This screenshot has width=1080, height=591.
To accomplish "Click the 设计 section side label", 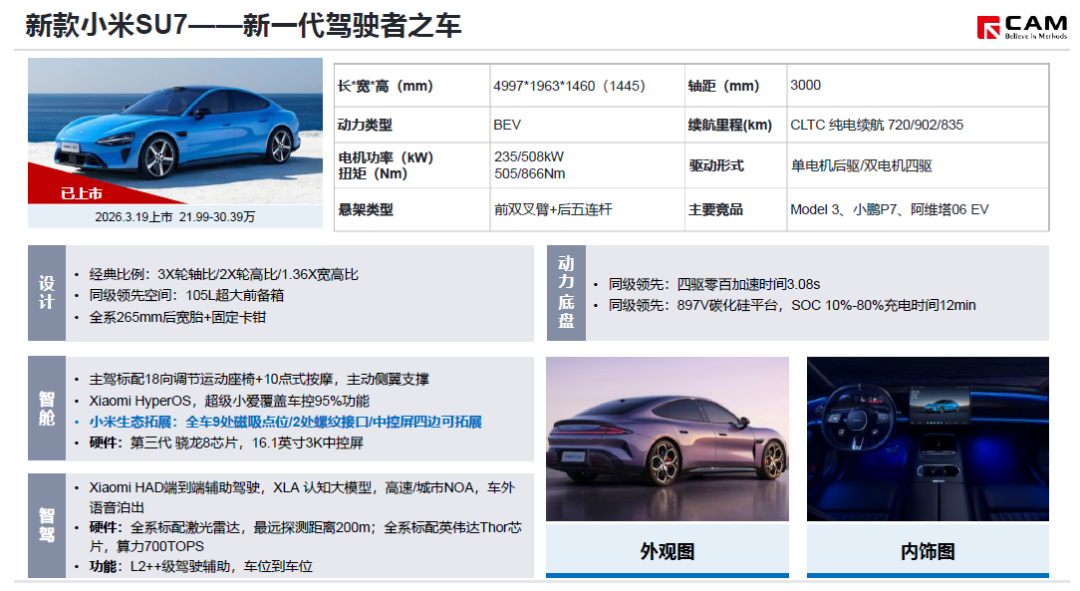I will click(x=47, y=293).
